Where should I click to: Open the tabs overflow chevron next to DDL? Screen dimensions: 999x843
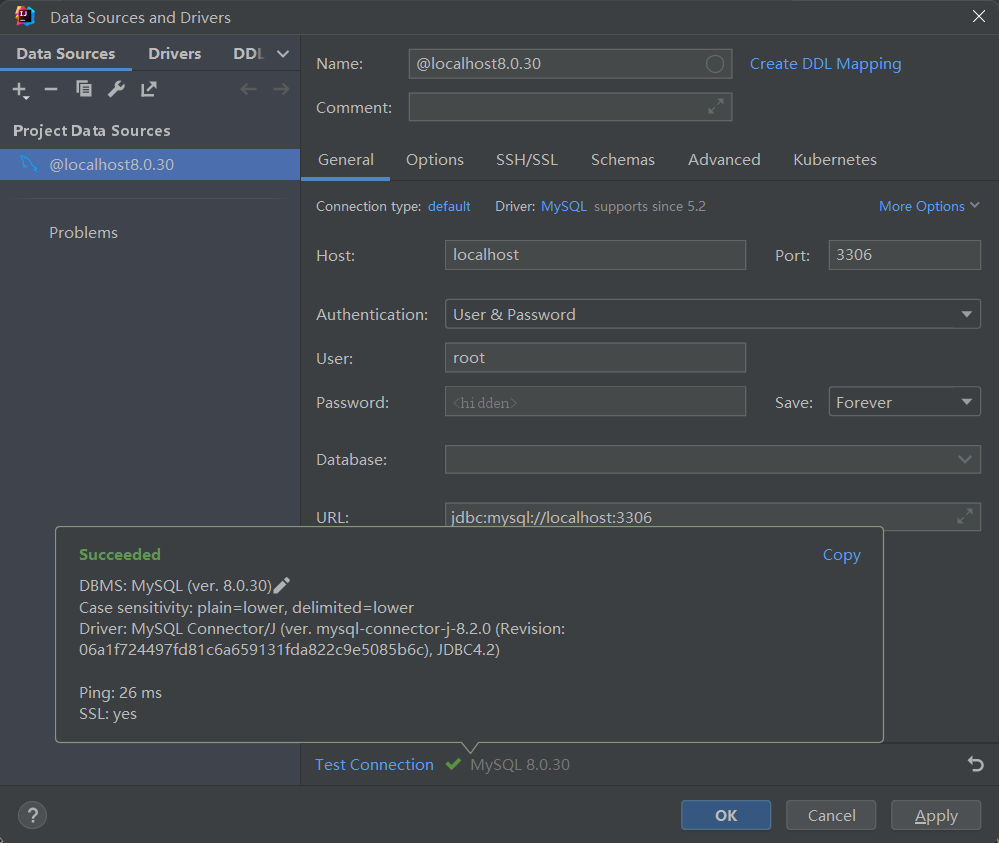(x=283, y=54)
